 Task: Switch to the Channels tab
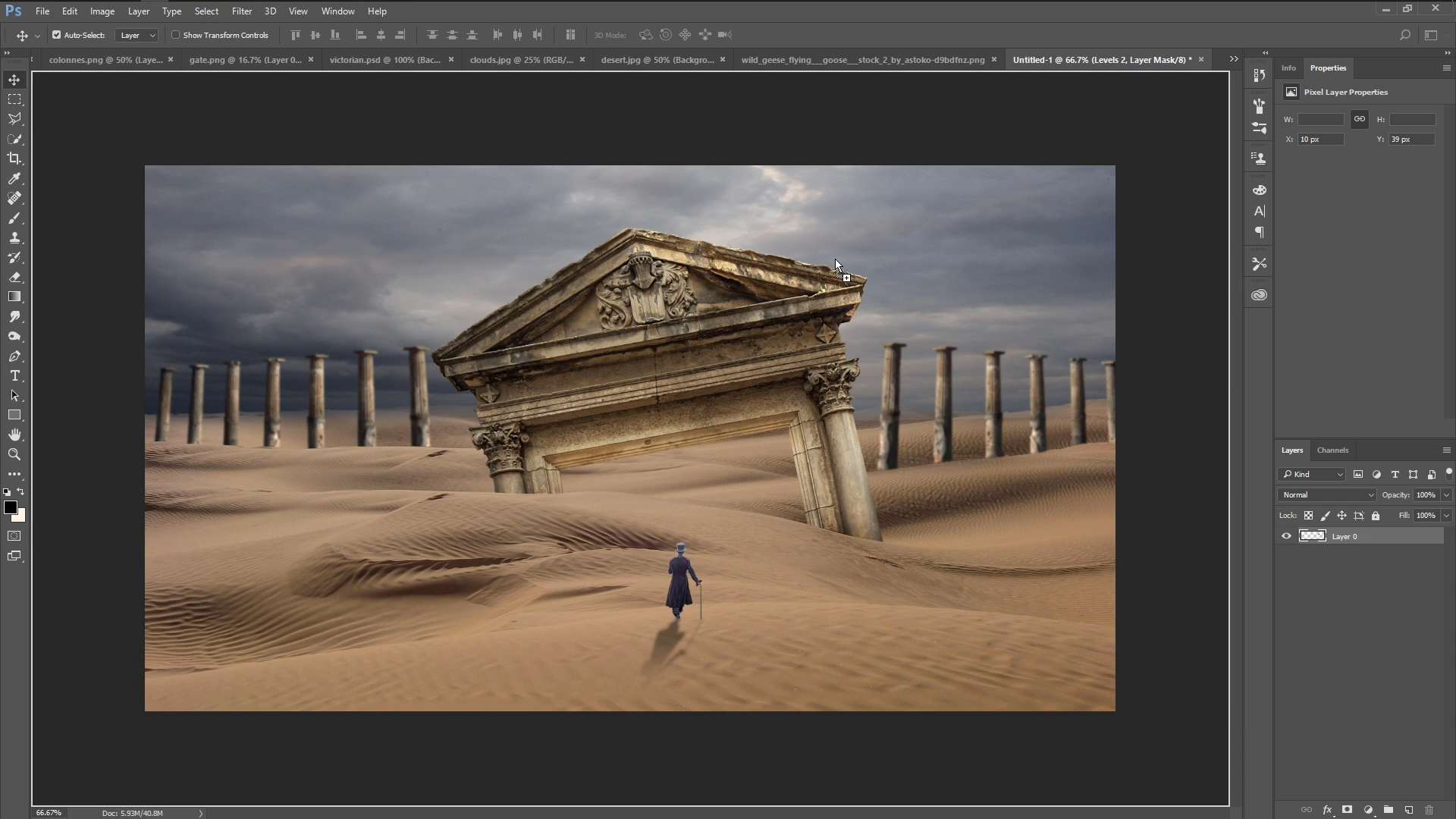click(x=1332, y=450)
